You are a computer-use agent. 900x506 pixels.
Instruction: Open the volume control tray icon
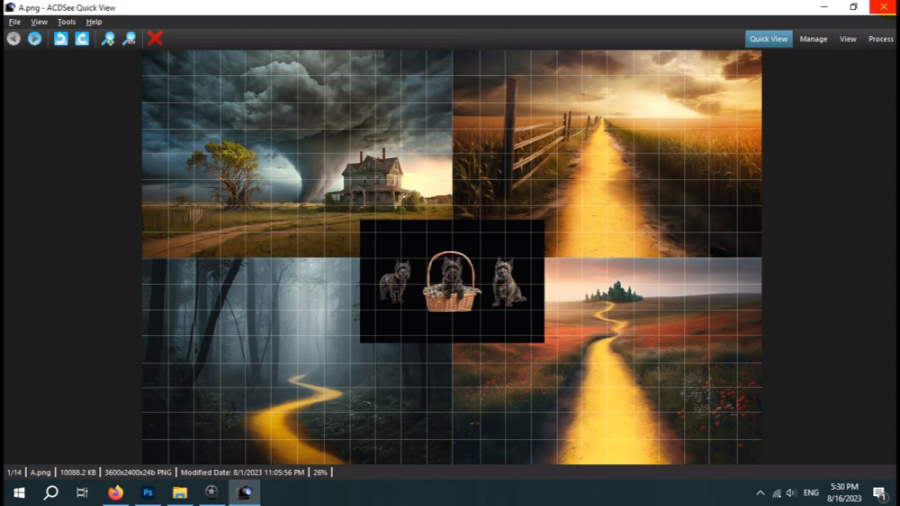pyautogui.click(x=792, y=493)
